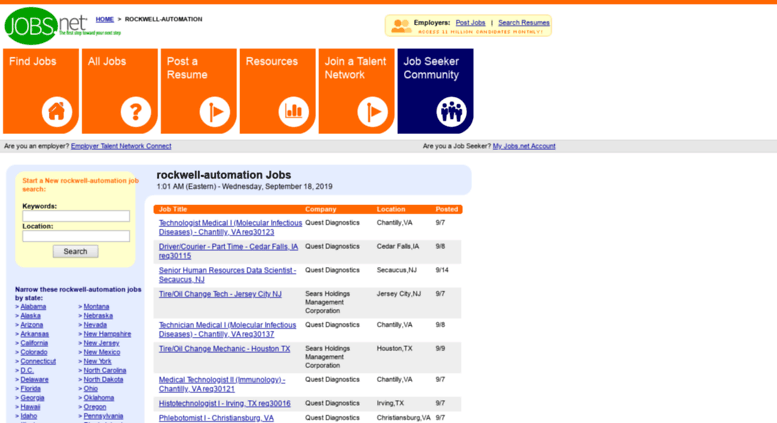This screenshot has width=777, height=423.
Task: Narrow jobs to Delaware
Action: coord(34,380)
